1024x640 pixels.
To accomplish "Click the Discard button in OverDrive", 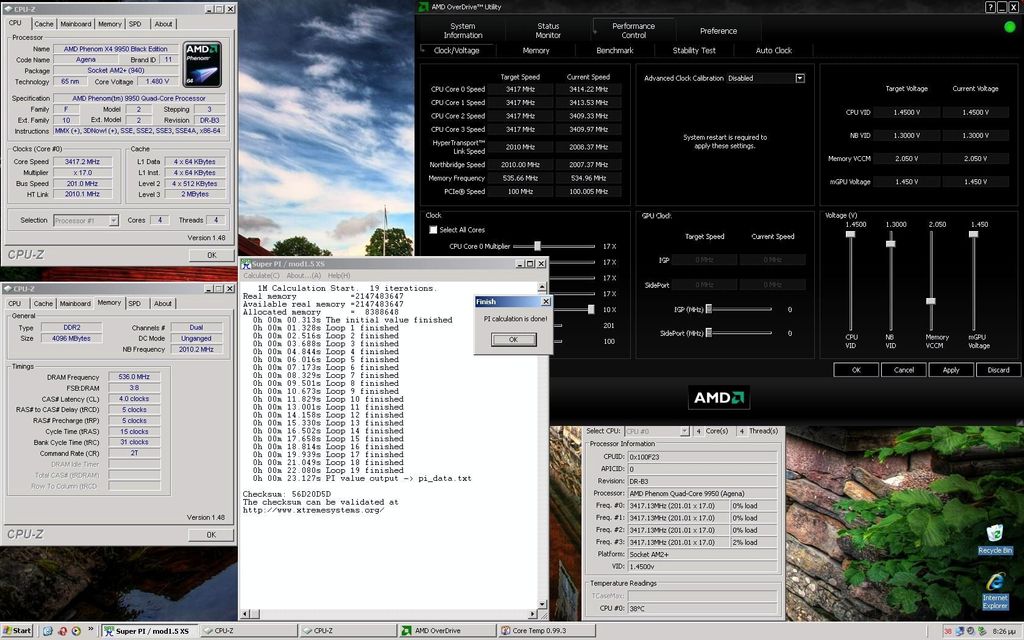I will (998, 370).
